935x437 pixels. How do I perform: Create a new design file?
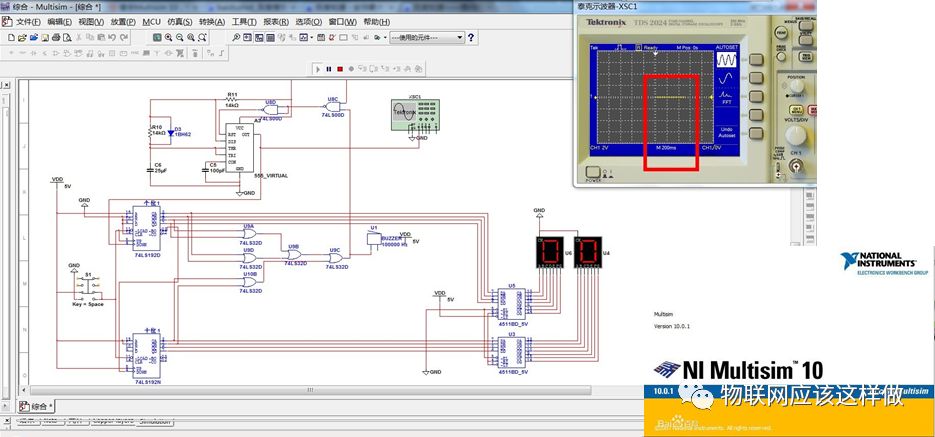(x=11, y=37)
